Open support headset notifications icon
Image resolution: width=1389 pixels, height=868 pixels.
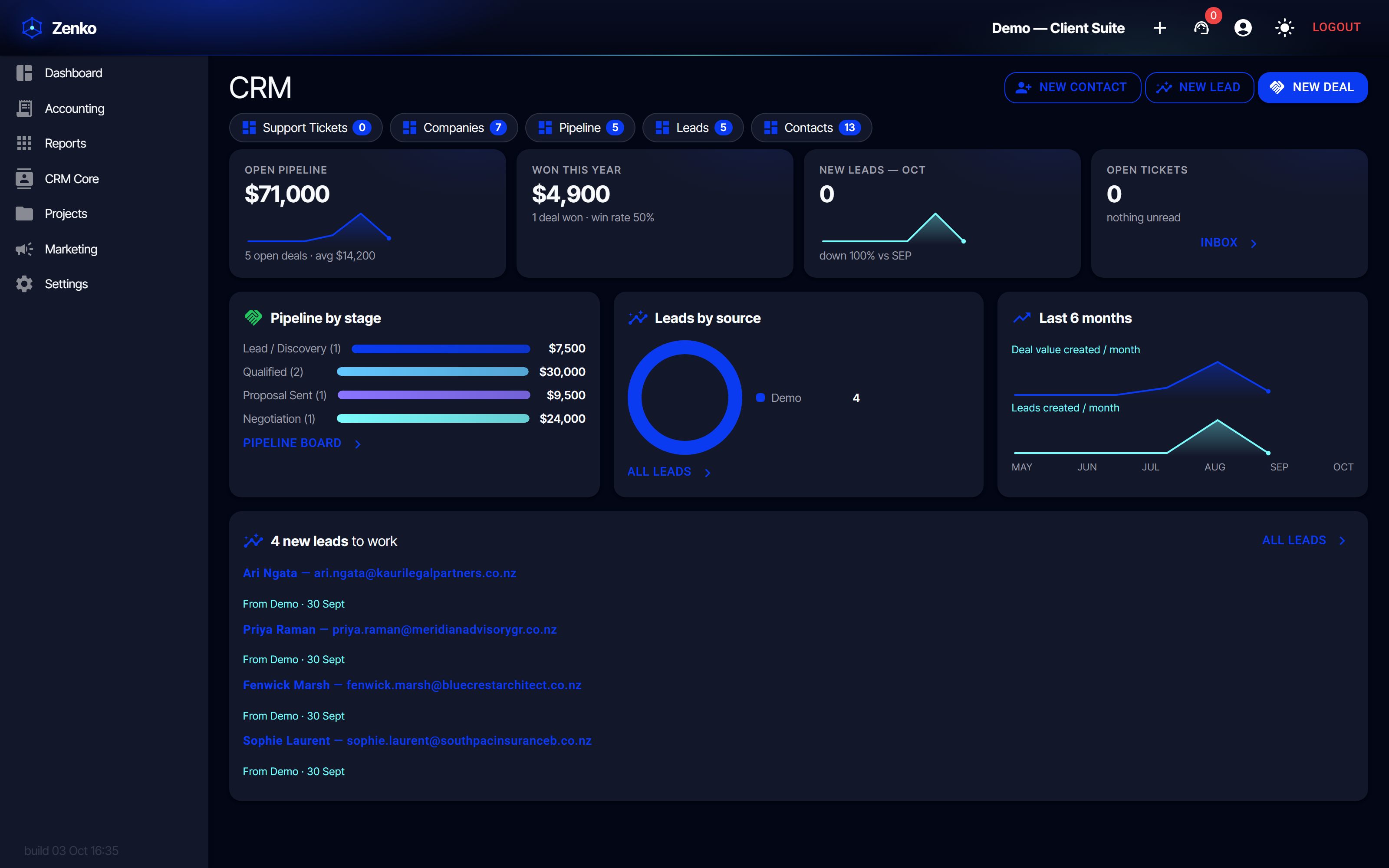(x=1201, y=27)
